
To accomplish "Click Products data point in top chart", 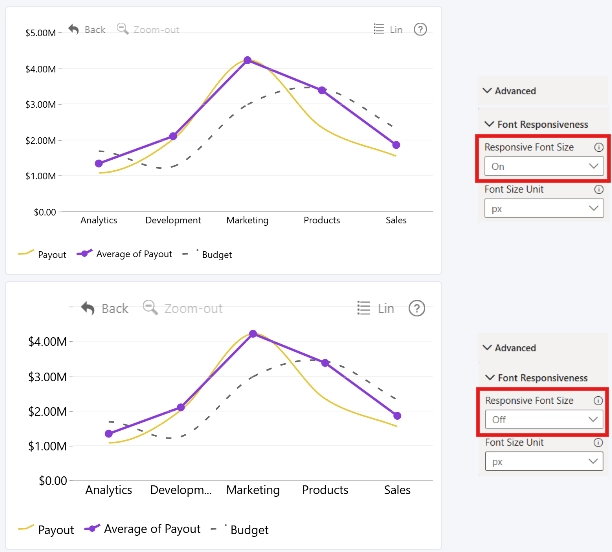I will click(x=322, y=90).
